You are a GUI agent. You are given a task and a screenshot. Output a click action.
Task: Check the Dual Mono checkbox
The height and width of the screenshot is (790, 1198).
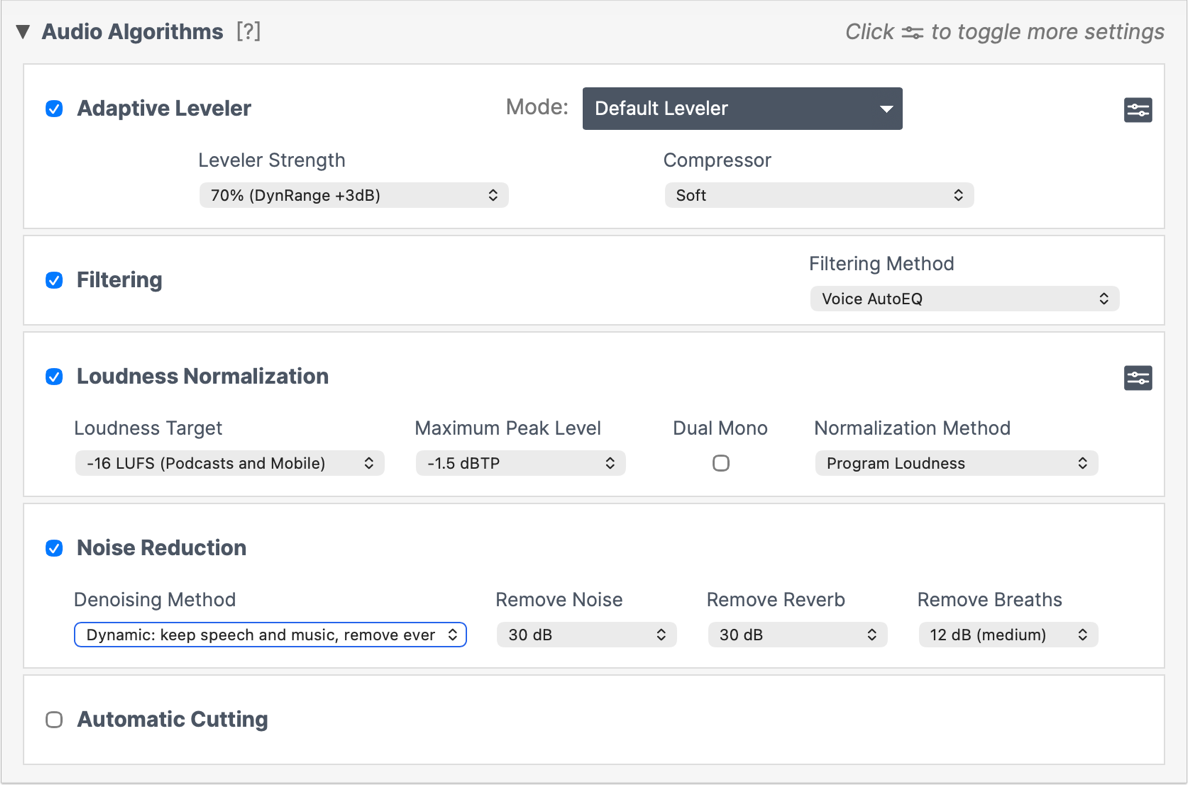click(x=720, y=464)
